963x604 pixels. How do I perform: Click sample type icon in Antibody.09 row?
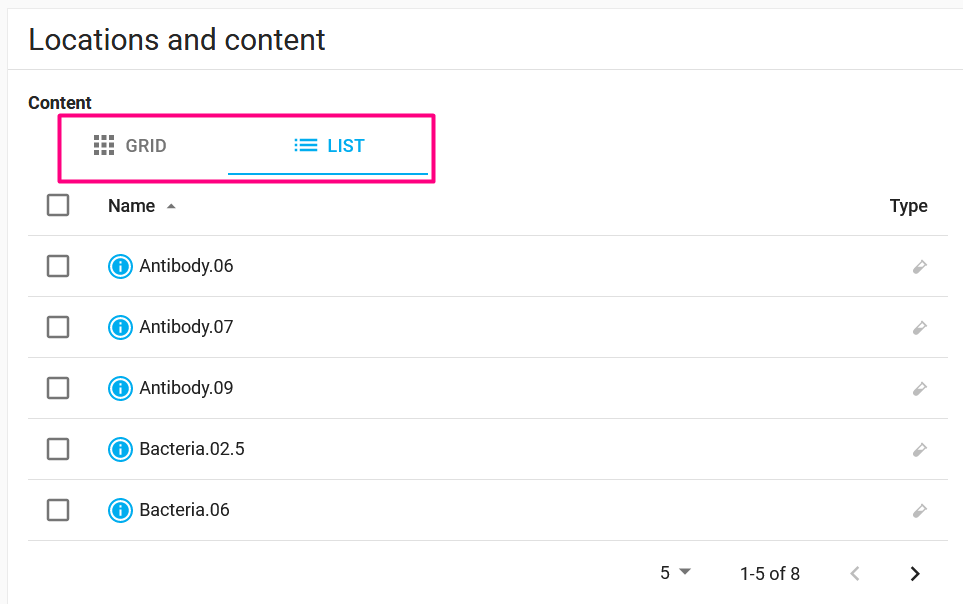point(919,388)
